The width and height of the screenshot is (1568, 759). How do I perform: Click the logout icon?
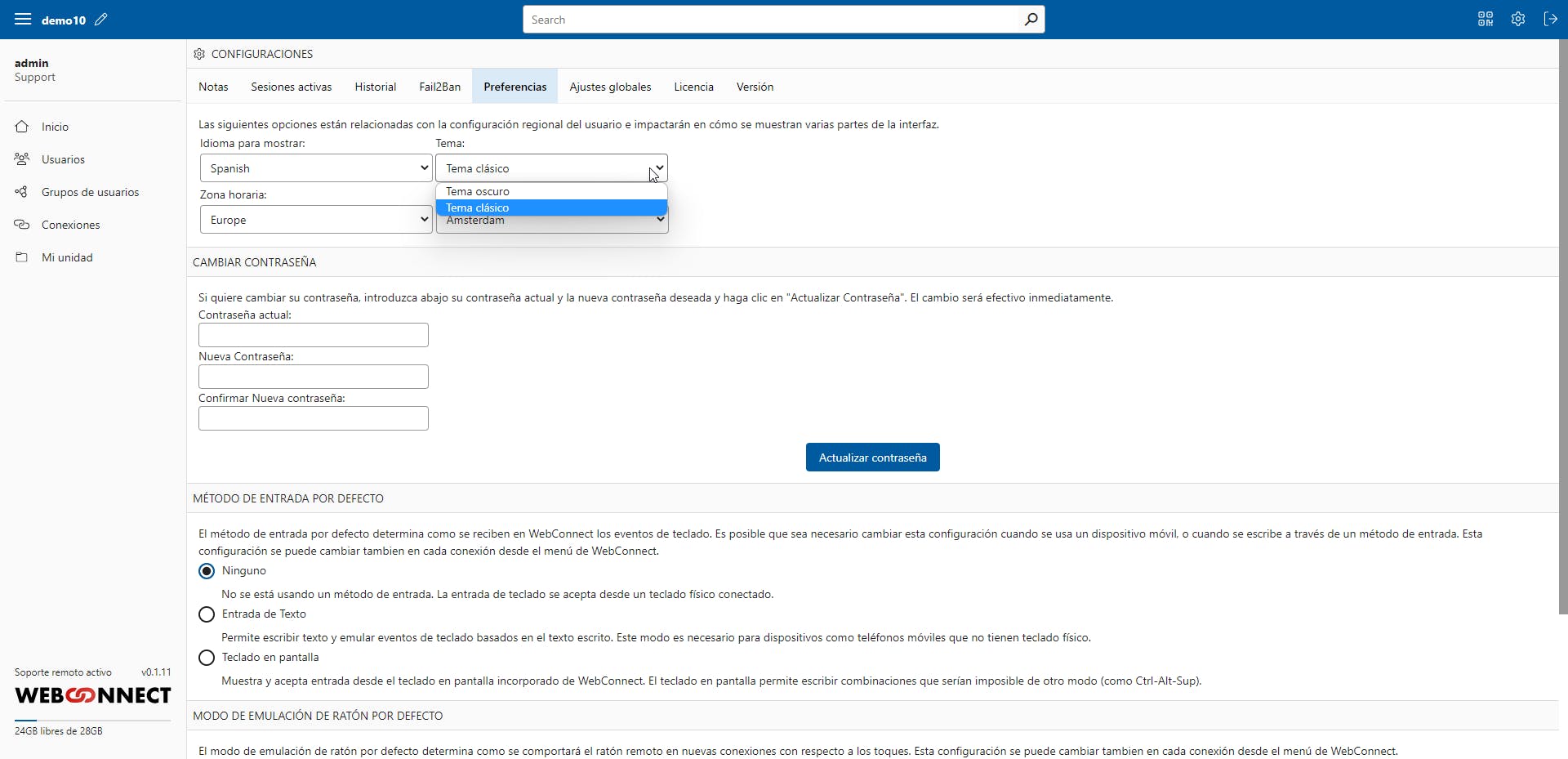click(1551, 19)
